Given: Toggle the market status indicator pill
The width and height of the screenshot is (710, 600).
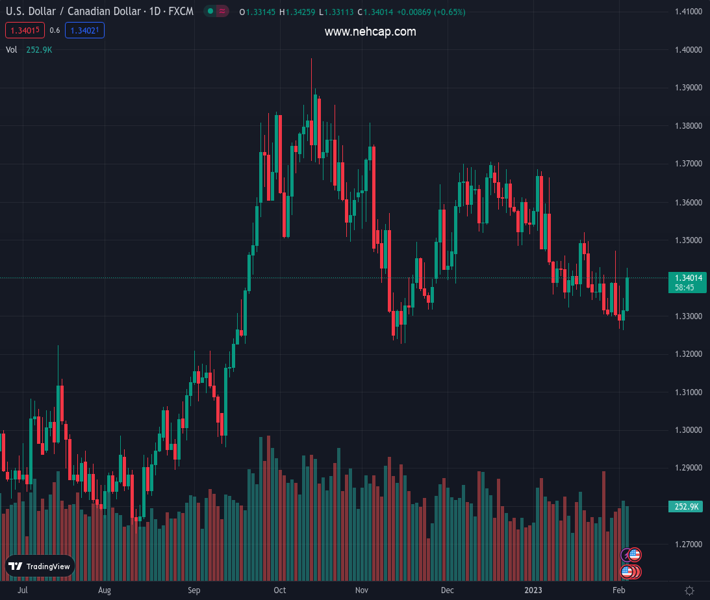Looking at the screenshot, I should click(x=216, y=12).
